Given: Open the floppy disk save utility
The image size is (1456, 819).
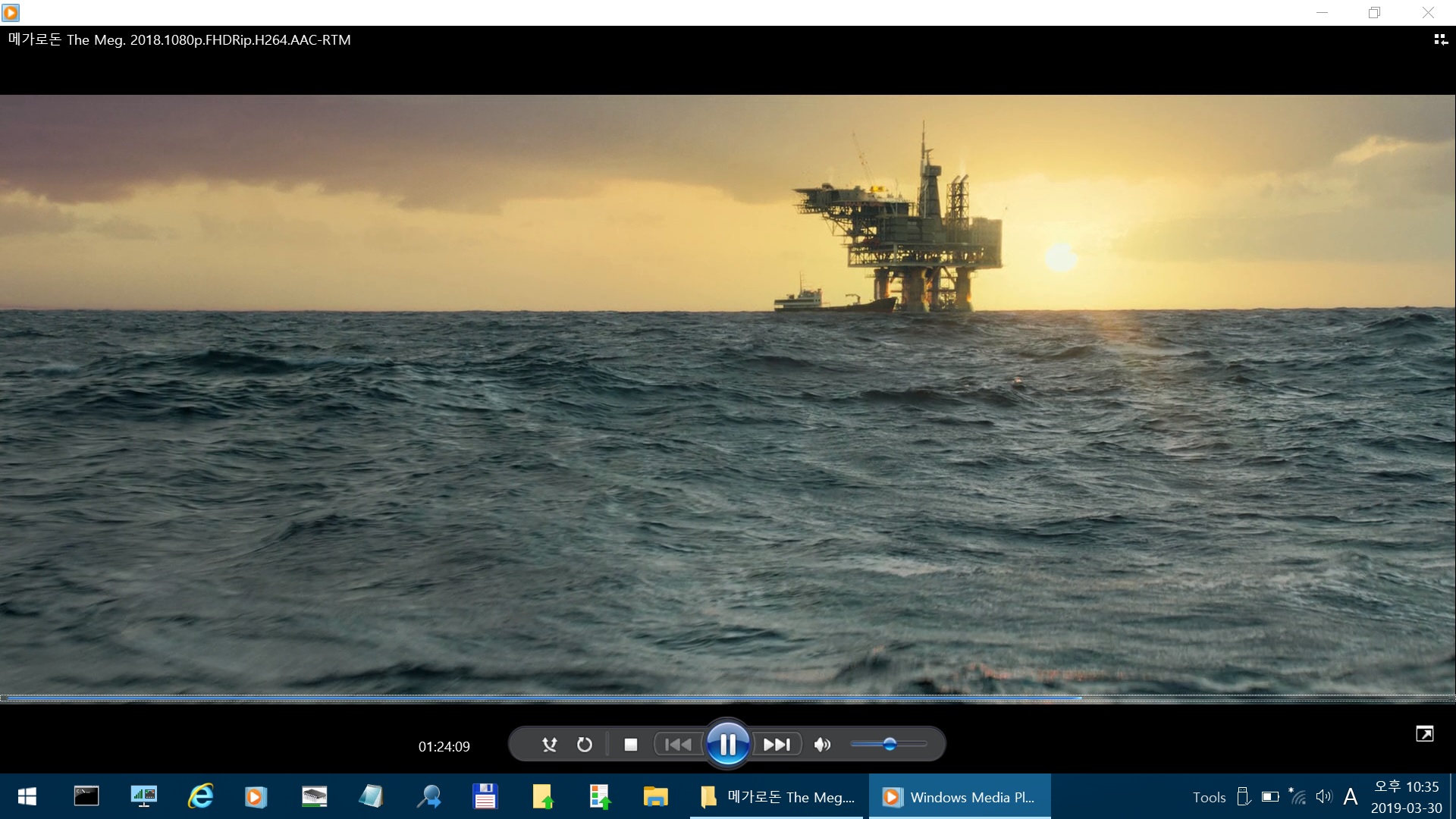Looking at the screenshot, I should point(485,796).
